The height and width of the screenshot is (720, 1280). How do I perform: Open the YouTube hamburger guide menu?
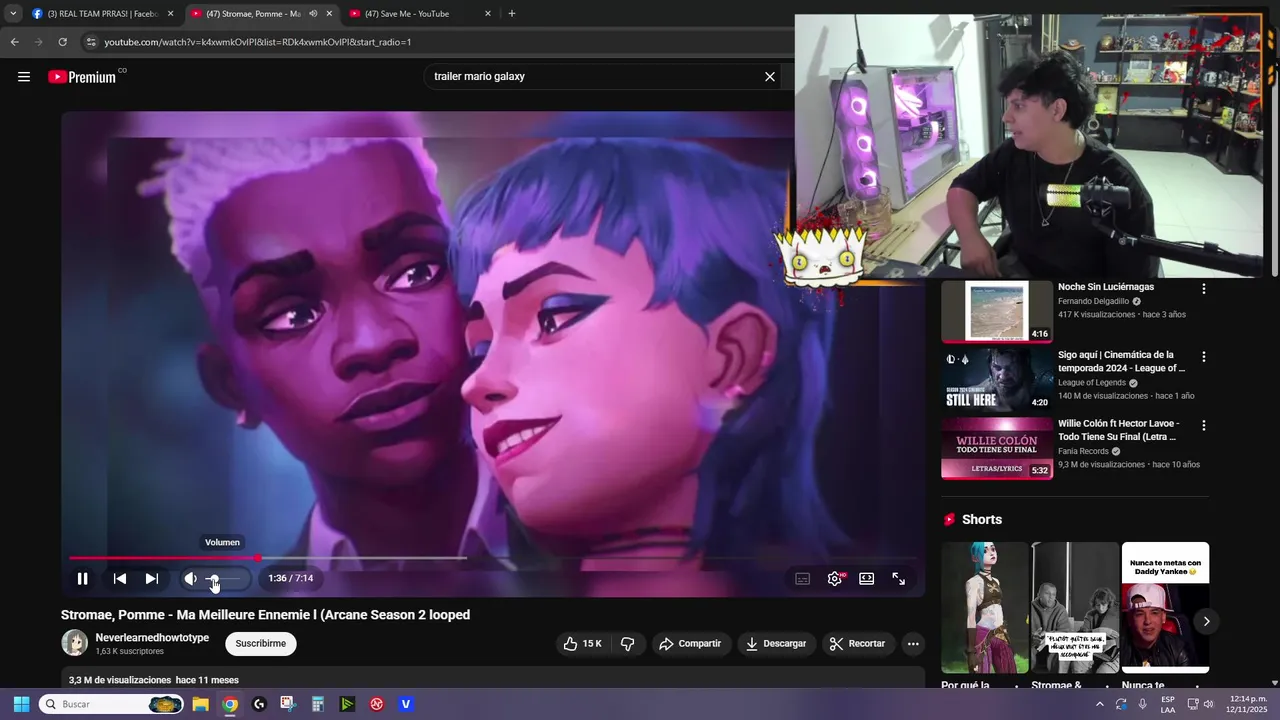tap(24, 77)
